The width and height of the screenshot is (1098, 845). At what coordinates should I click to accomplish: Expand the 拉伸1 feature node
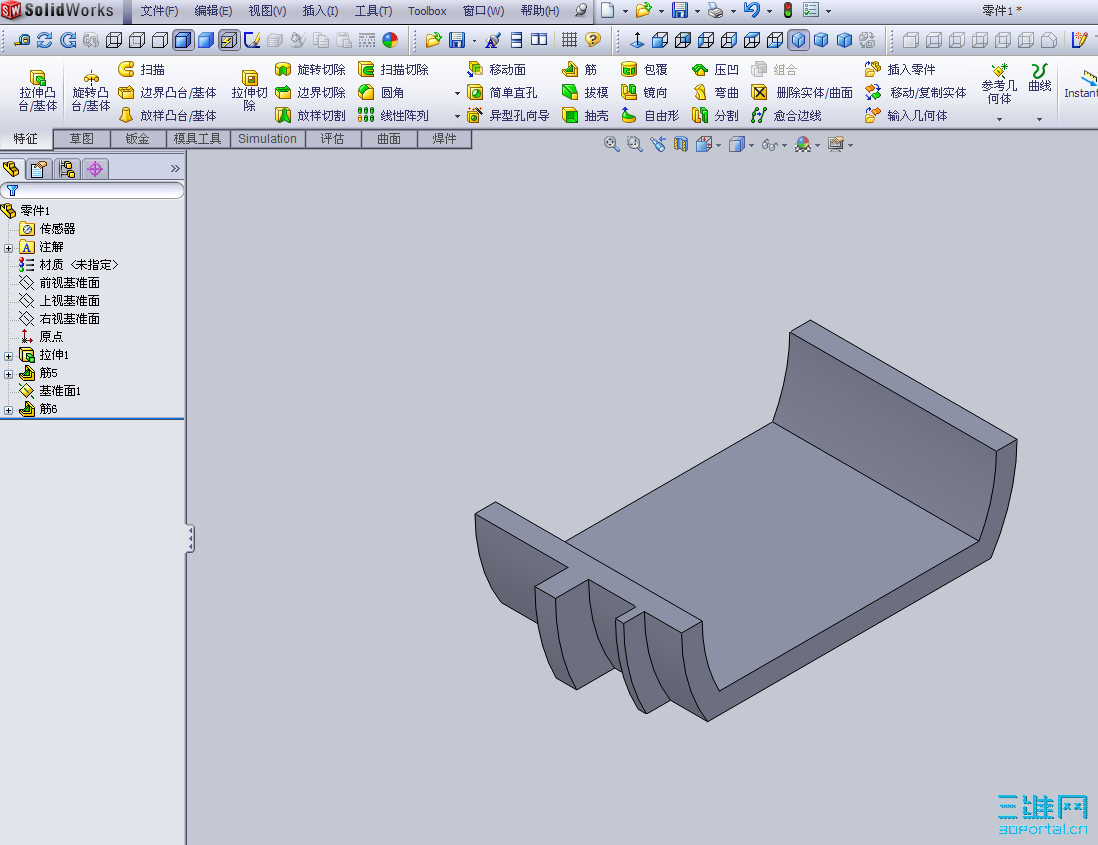(9, 356)
